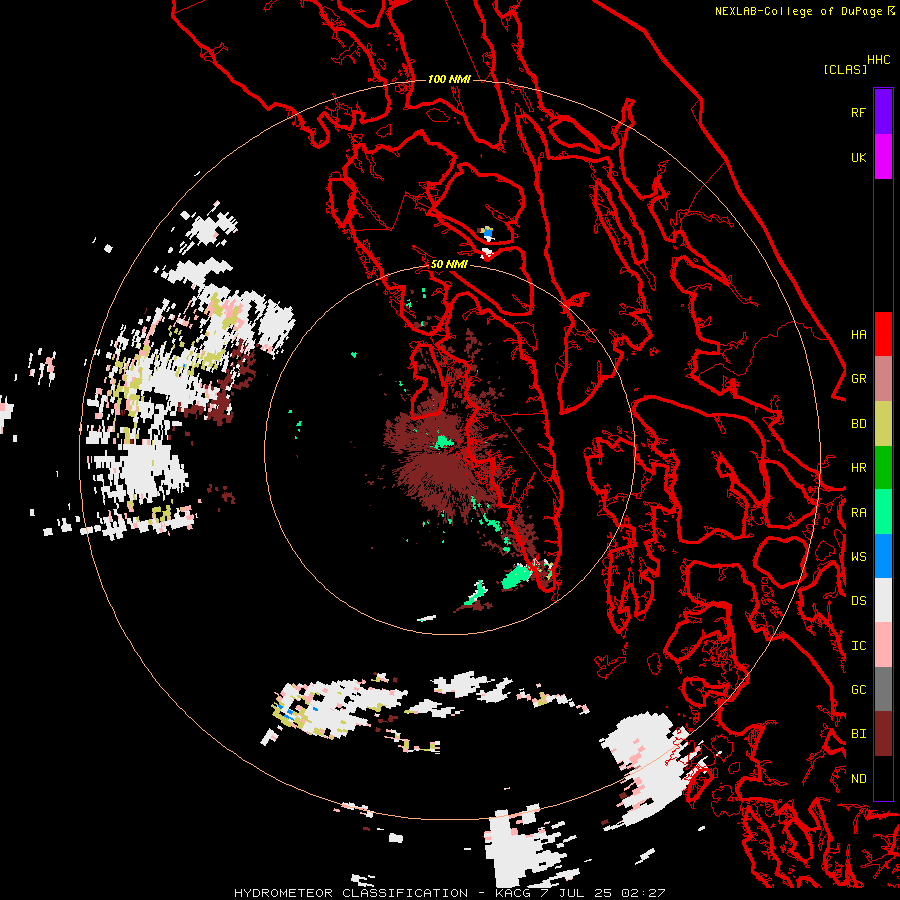Click the "UK" legend label text
The height and width of the screenshot is (900, 900).
(858, 157)
